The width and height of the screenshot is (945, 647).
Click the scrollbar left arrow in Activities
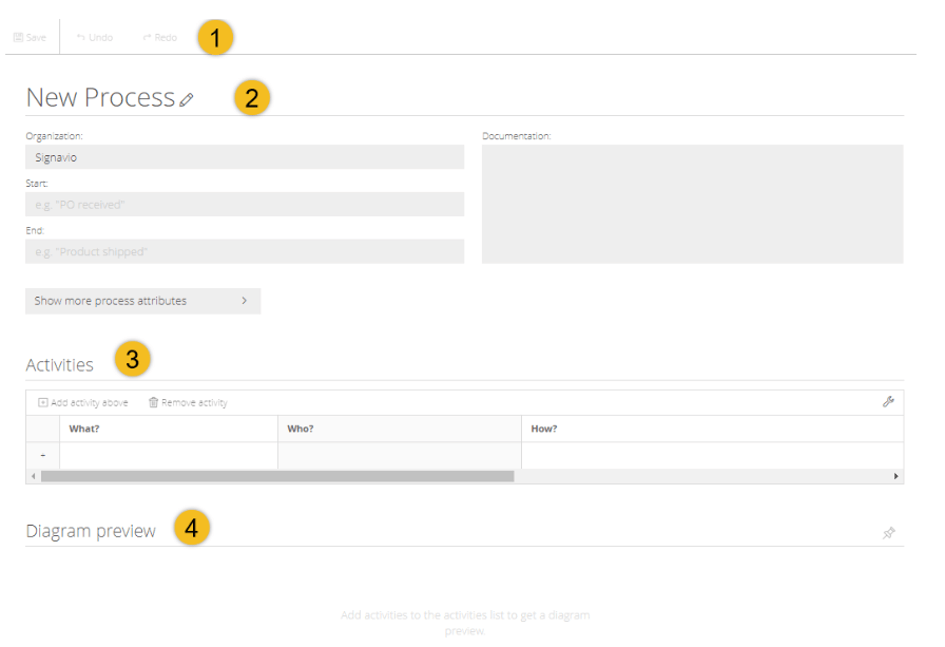pos(33,476)
